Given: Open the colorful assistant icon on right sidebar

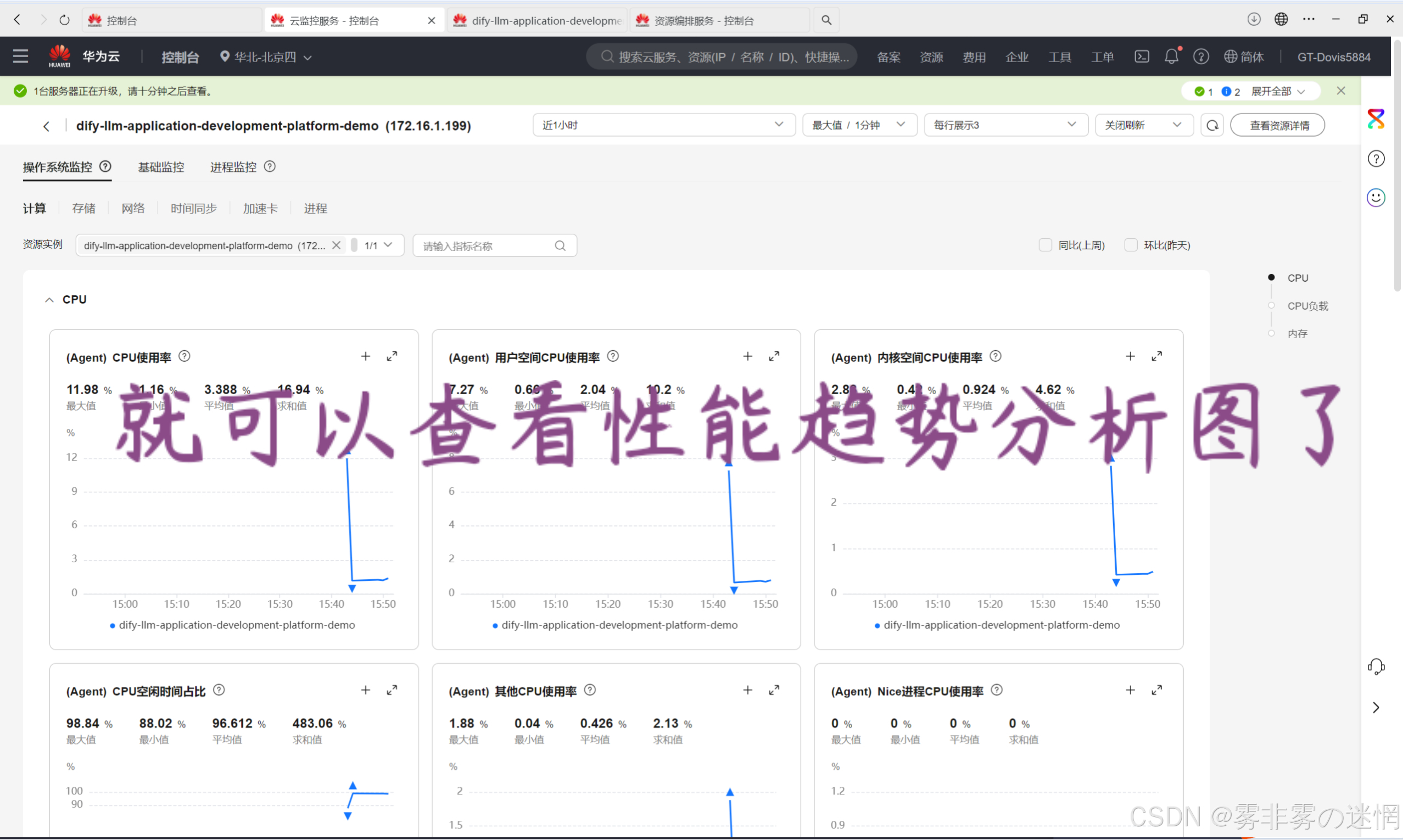Looking at the screenshot, I should 1376,119.
